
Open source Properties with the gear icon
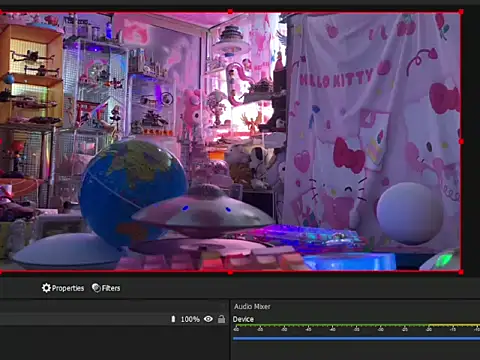pyautogui.click(x=63, y=288)
